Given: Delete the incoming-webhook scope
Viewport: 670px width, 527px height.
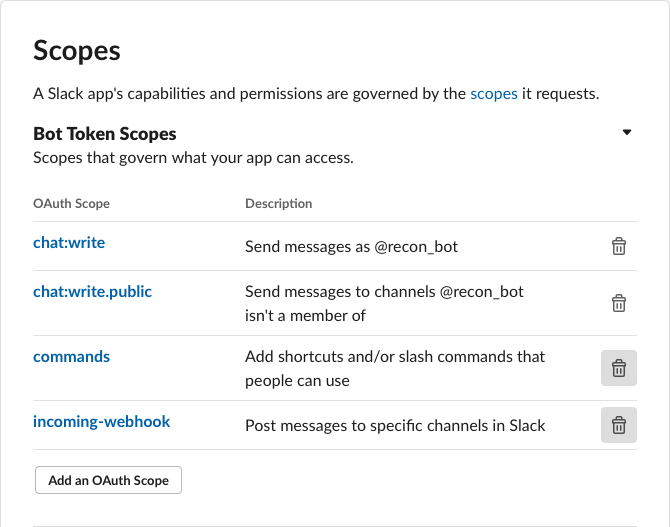Looking at the screenshot, I should coord(619,425).
